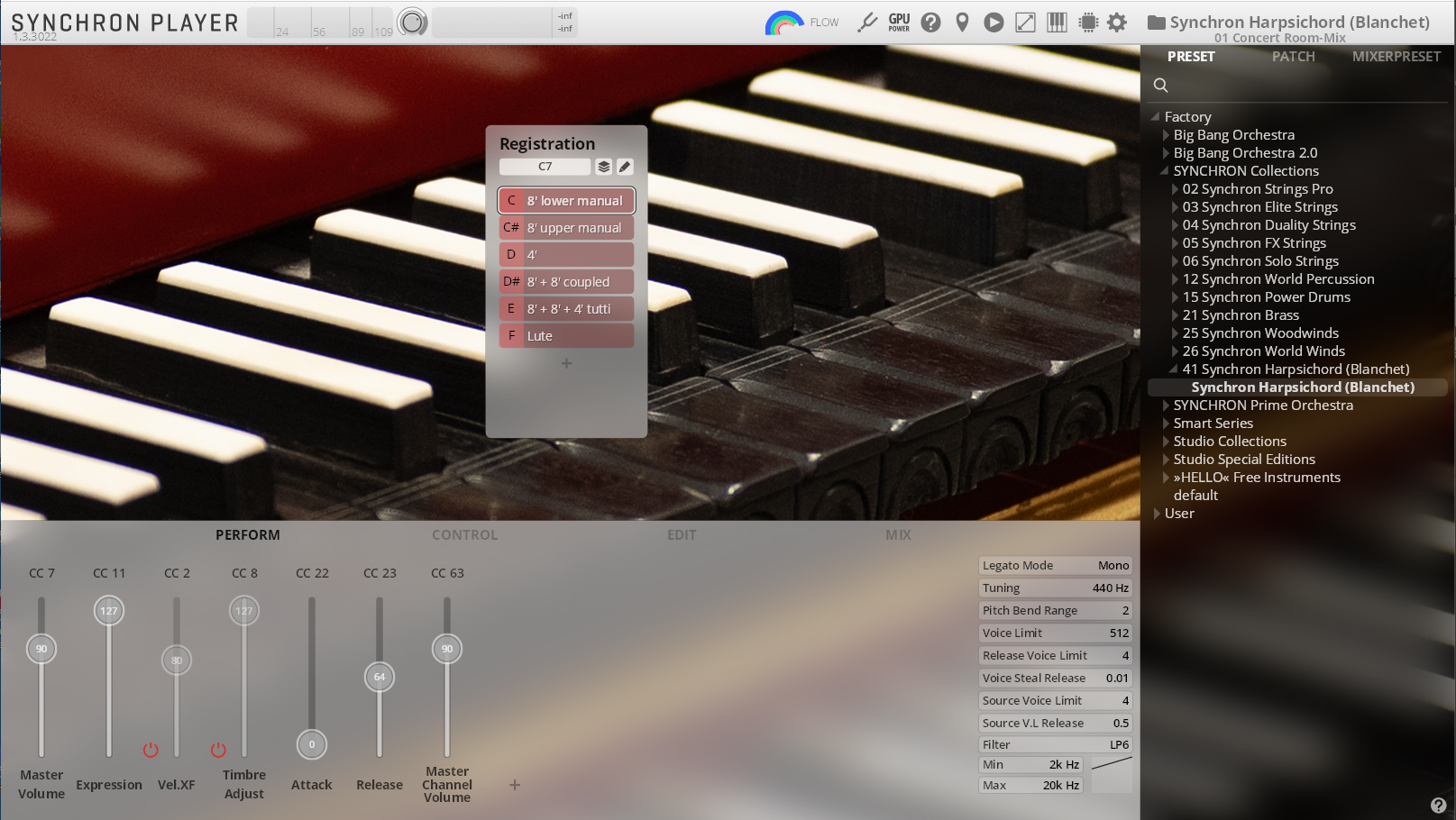Toggle the Timbre Adjust power button
This screenshot has height=820, width=1456.
tap(218, 750)
